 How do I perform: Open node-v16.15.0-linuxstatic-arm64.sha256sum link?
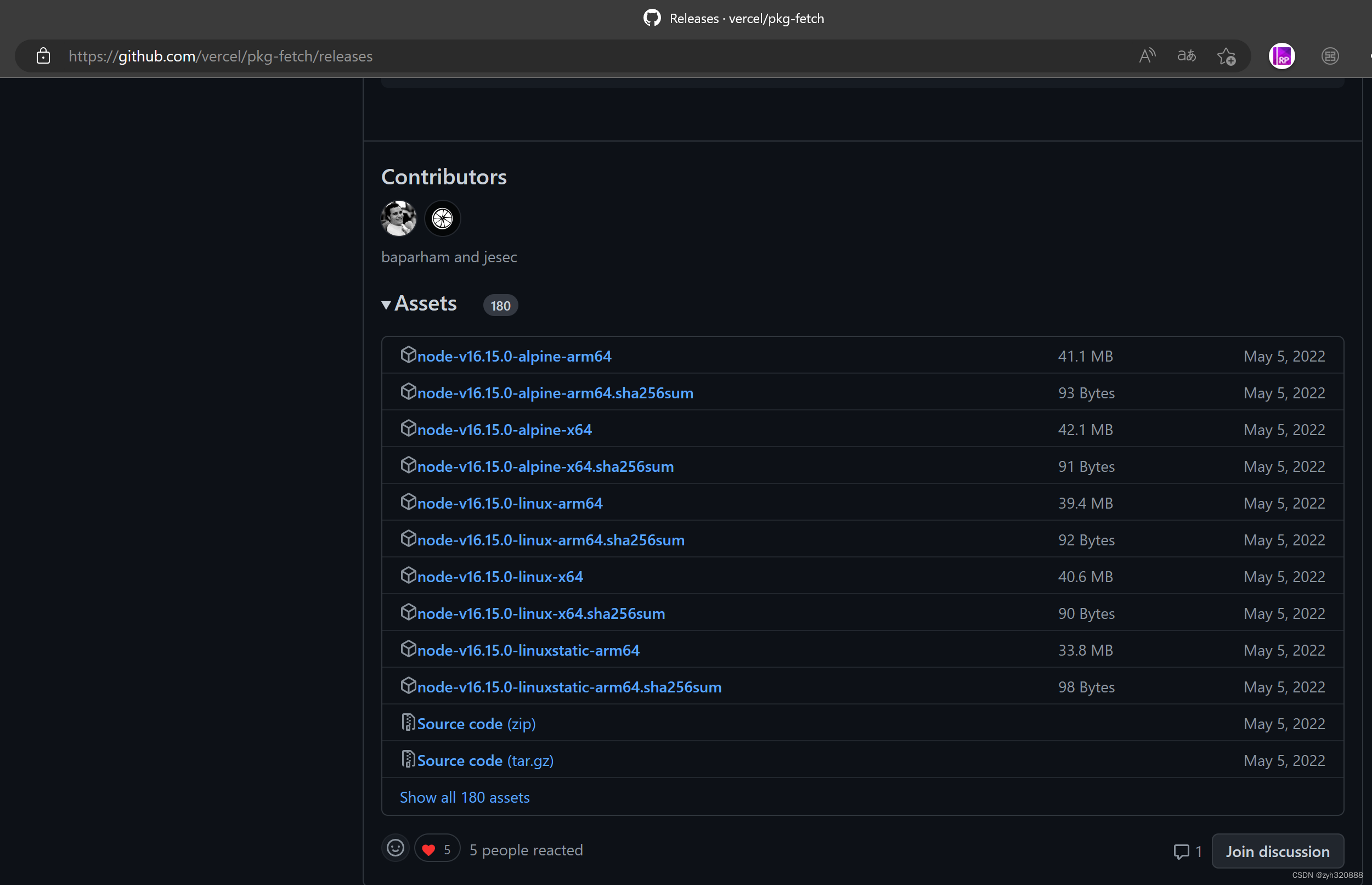[569, 687]
